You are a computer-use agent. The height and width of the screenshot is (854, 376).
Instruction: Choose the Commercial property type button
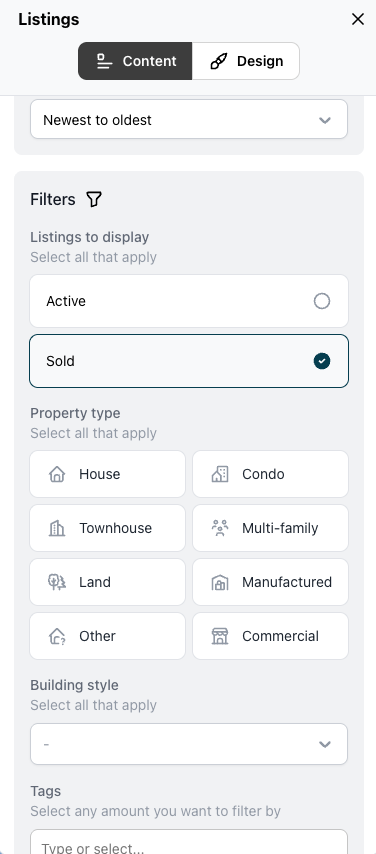[270, 636]
